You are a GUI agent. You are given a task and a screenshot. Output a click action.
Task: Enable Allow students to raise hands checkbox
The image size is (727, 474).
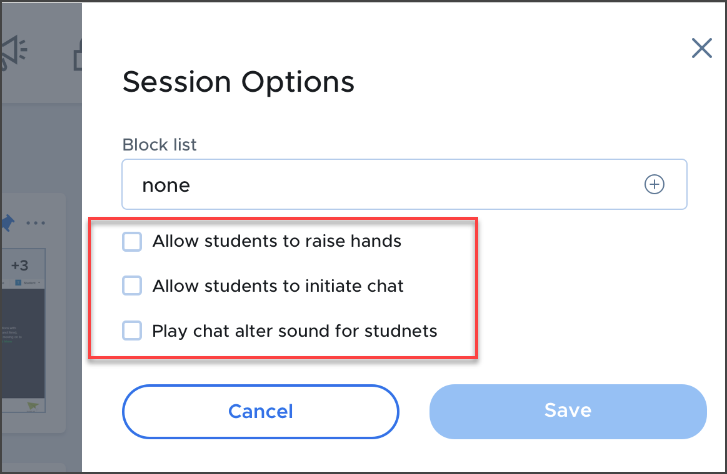(132, 241)
